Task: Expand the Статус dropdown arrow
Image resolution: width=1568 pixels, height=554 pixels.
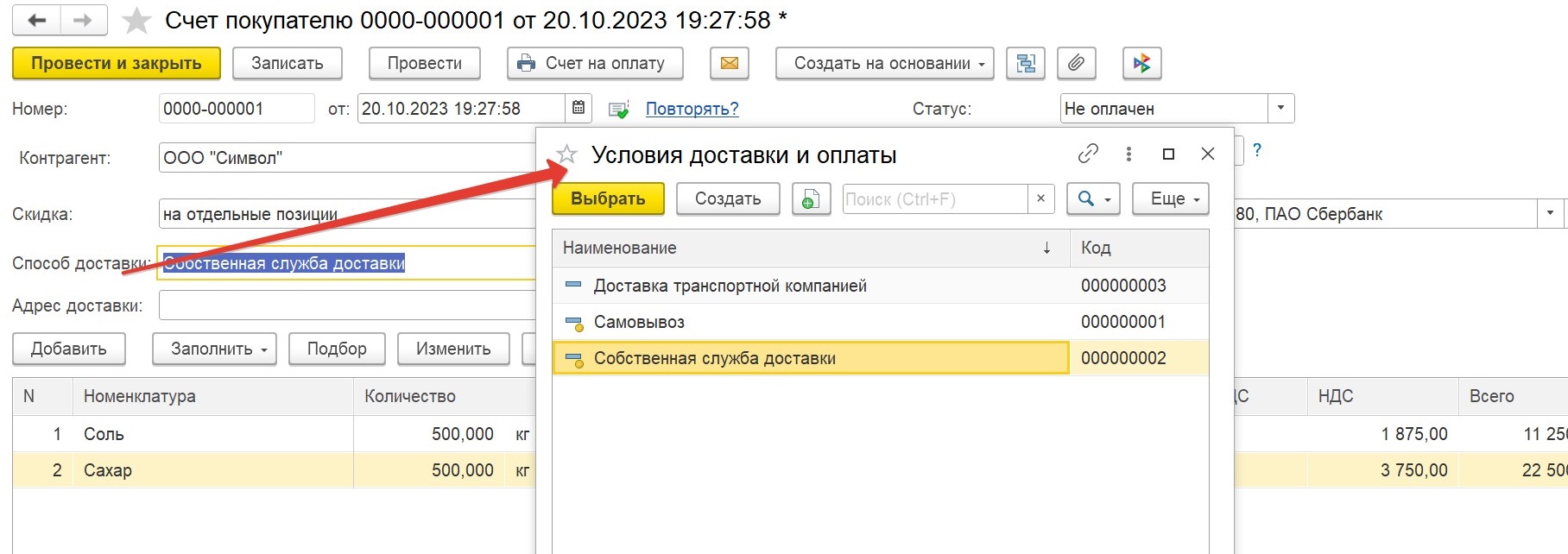Action: pos(1280,109)
